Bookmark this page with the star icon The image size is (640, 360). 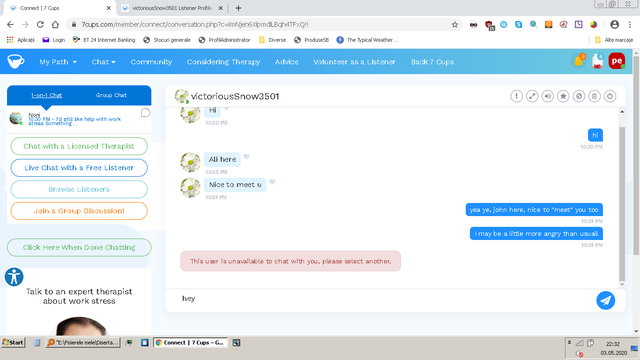coord(455,24)
